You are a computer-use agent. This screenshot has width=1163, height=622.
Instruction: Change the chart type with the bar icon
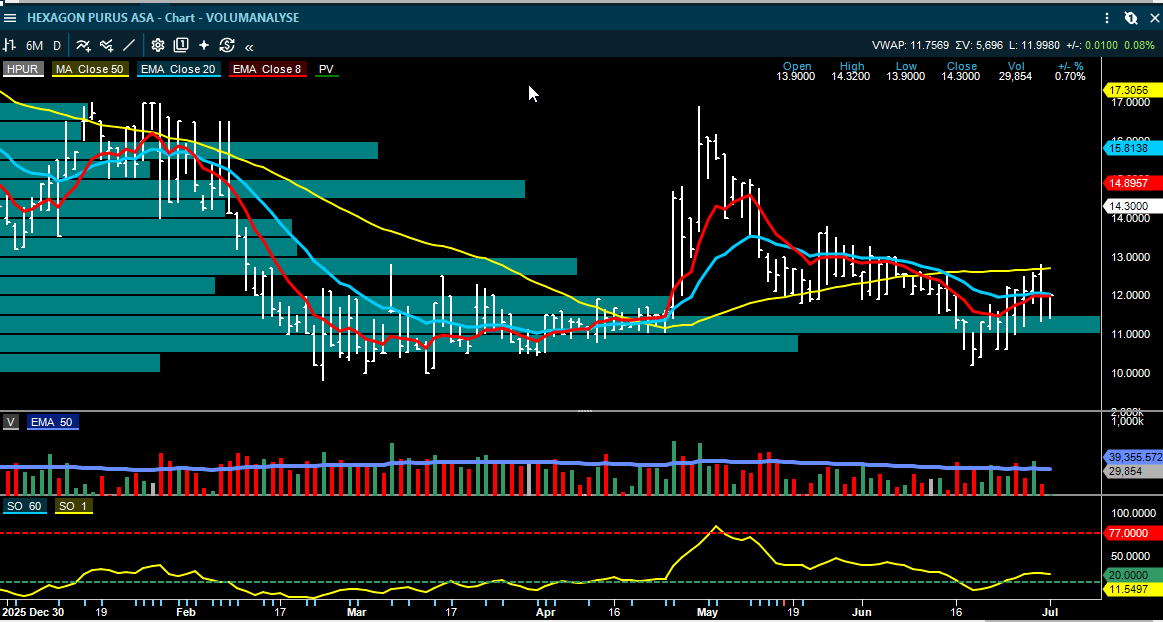(10, 45)
